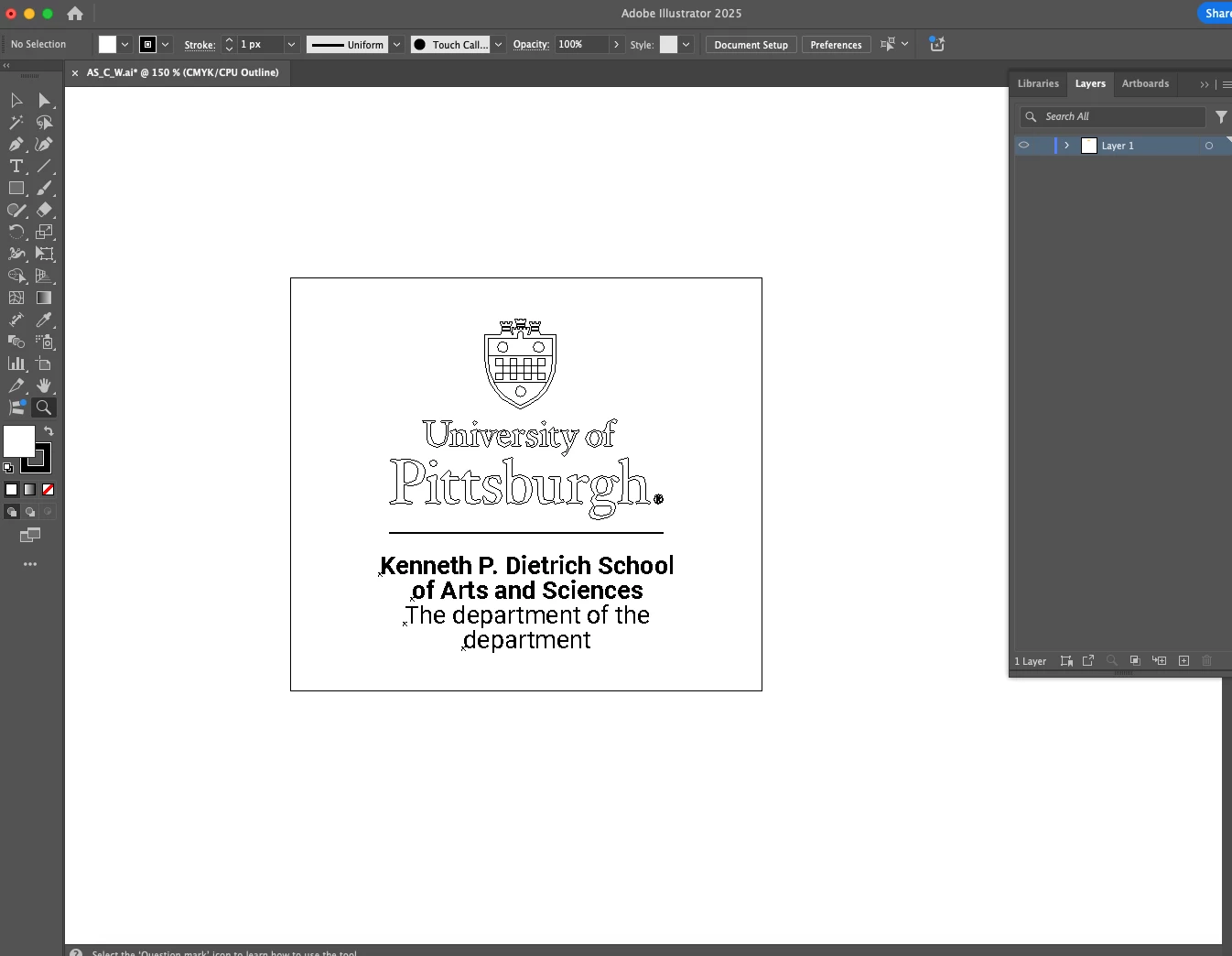Click Layer 1 target circle
The image size is (1232, 956).
pyautogui.click(x=1209, y=146)
